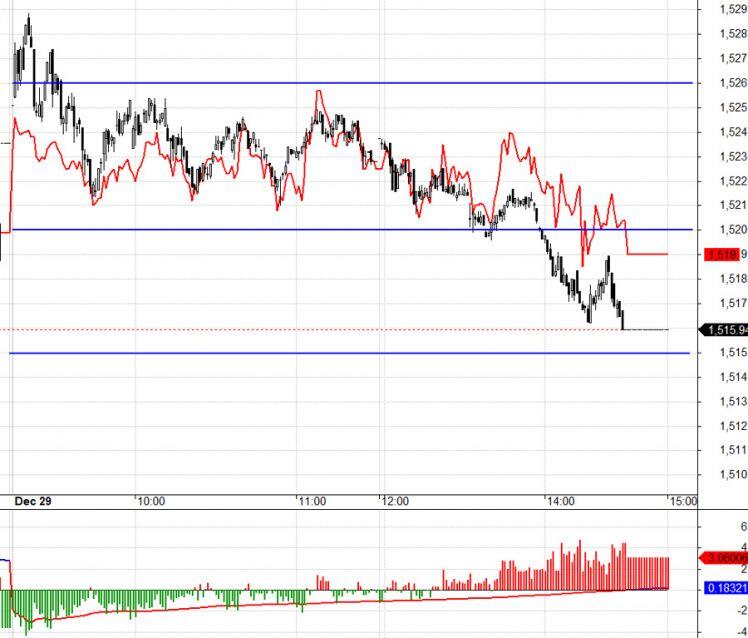Click the 1,510 price axis label
Viewport: 748px width, 638px height.
click(733, 474)
